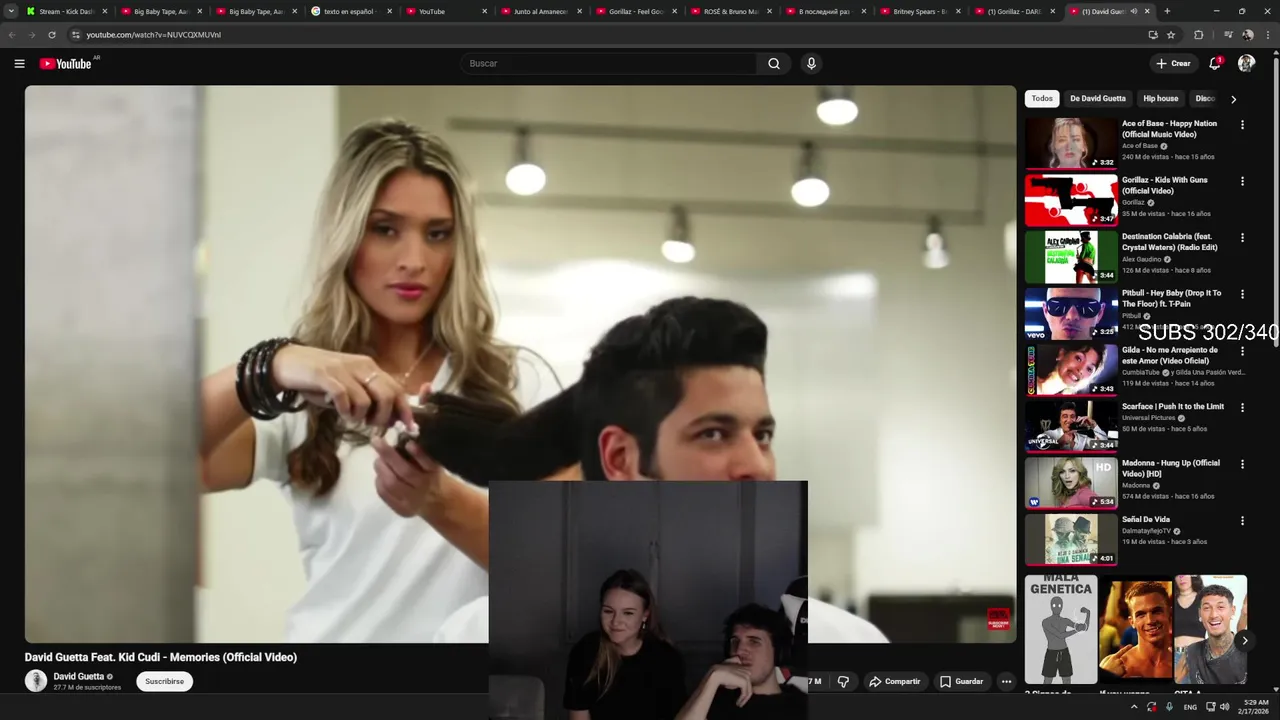Open options menu for Gorillaz Kids With Guns

(1242, 181)
